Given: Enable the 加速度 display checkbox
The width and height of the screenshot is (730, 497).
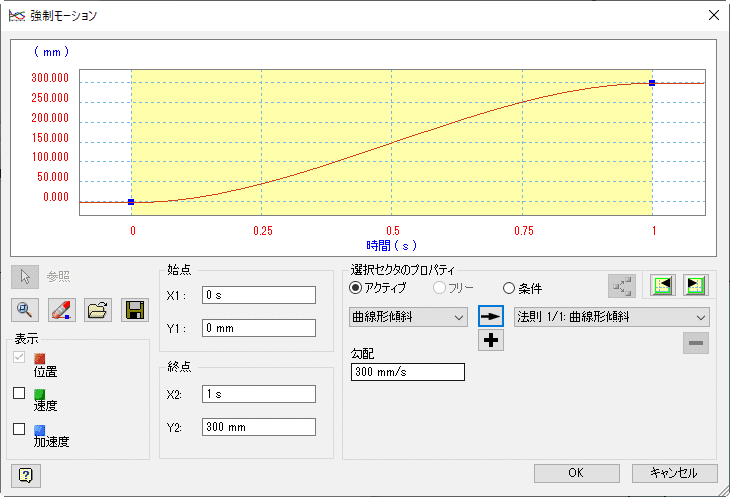Looking at the screenshot, I should pyautogui.click(x=19, y=429).
